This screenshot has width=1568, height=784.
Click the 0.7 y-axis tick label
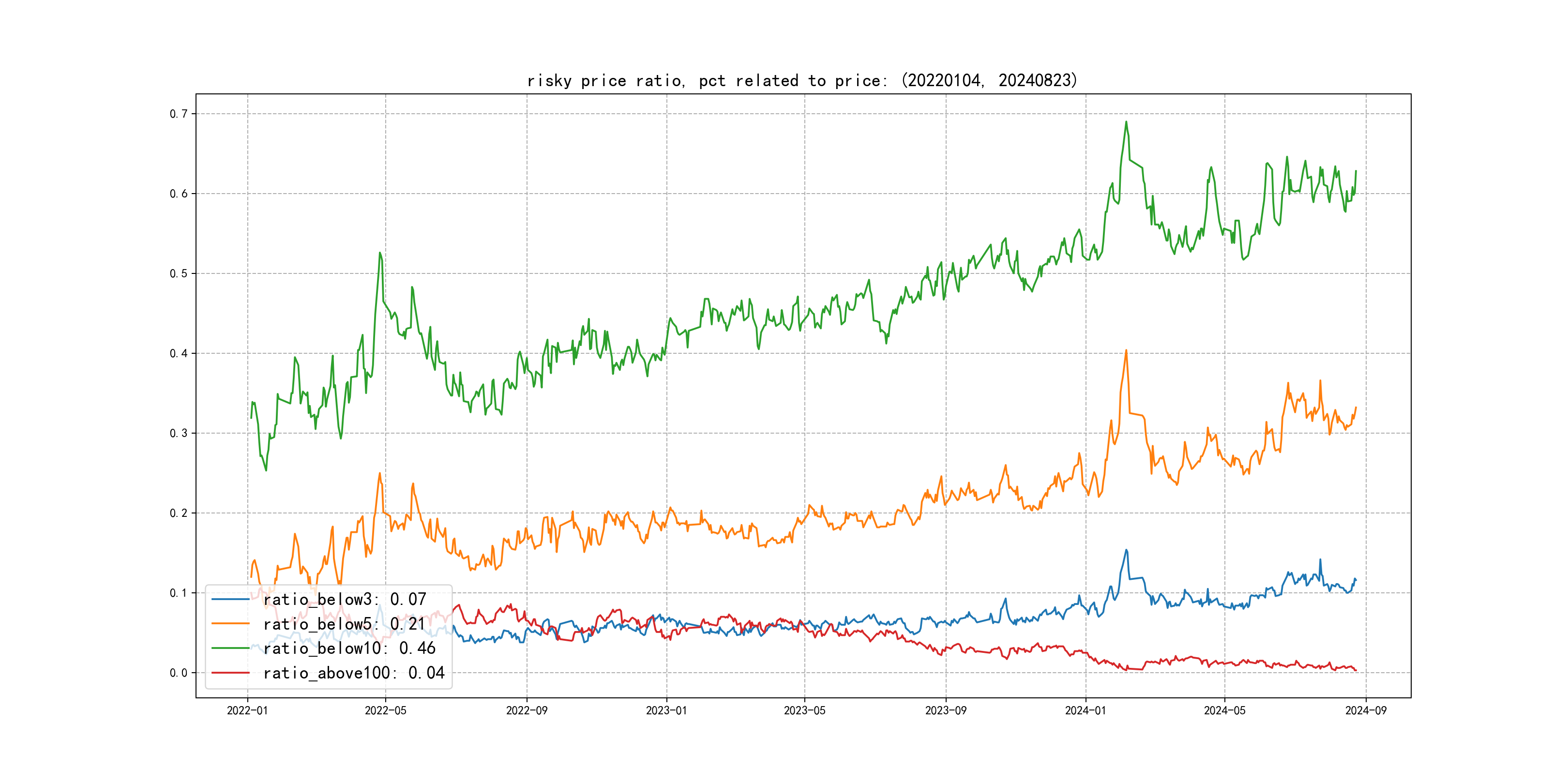pyautogui.click(x=179, y=114)
